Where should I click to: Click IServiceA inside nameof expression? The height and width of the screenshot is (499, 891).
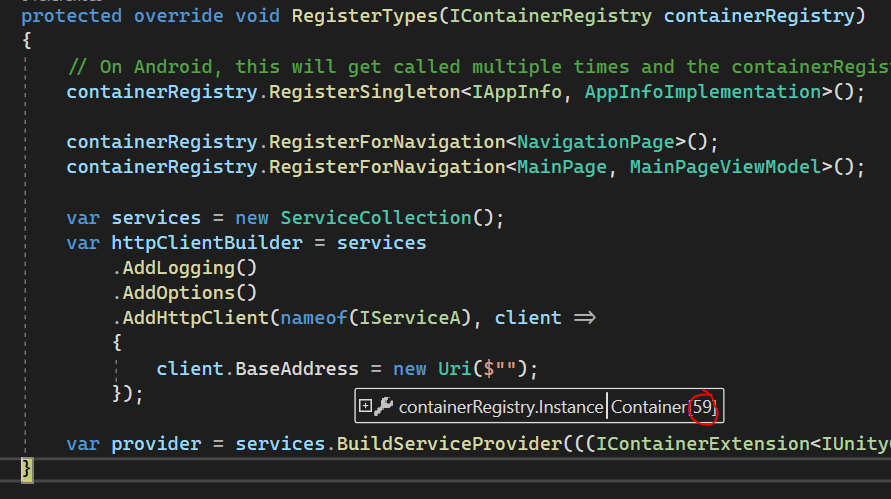tap(410, 318)
